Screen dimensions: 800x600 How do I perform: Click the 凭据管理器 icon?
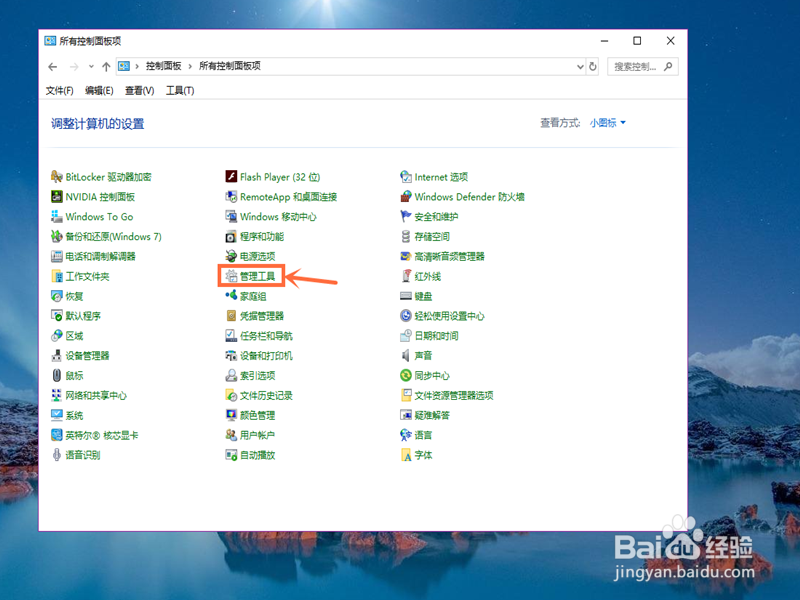pos(231,316)
